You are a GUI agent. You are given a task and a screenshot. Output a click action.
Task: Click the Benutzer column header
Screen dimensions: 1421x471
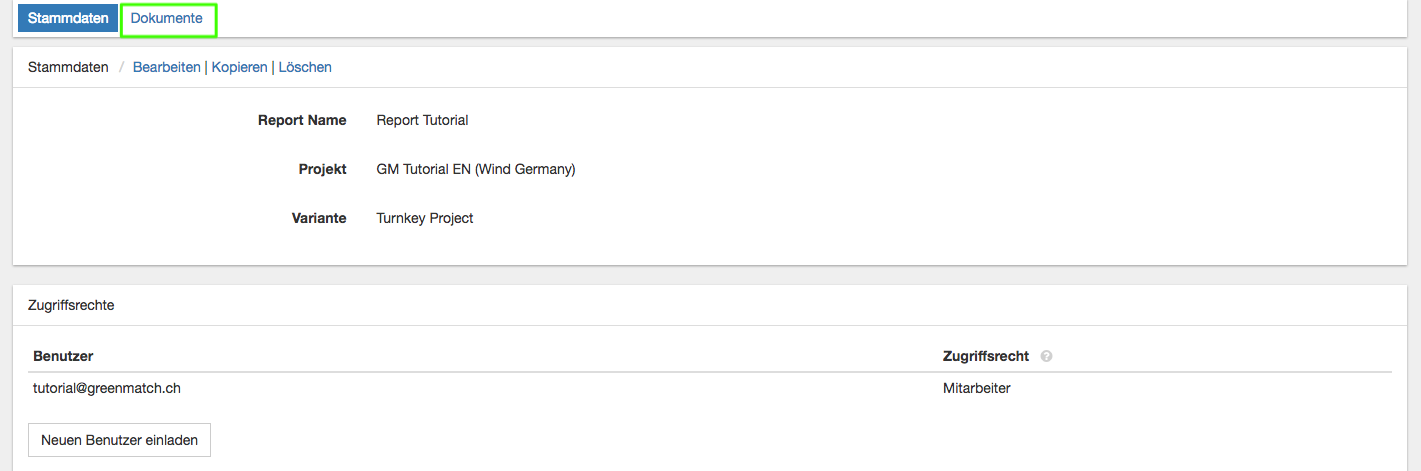[x=63, y=356]
